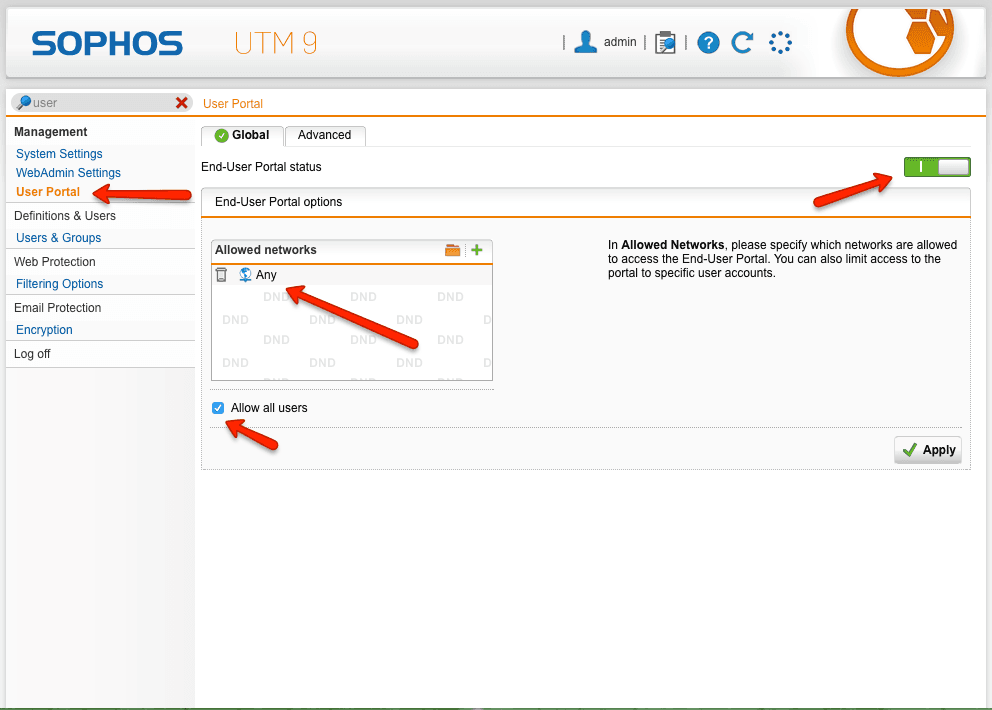This screenshot has height=710, width=992.
Task: Toggle the End-User Portal status switch
Action: point(937,167)
